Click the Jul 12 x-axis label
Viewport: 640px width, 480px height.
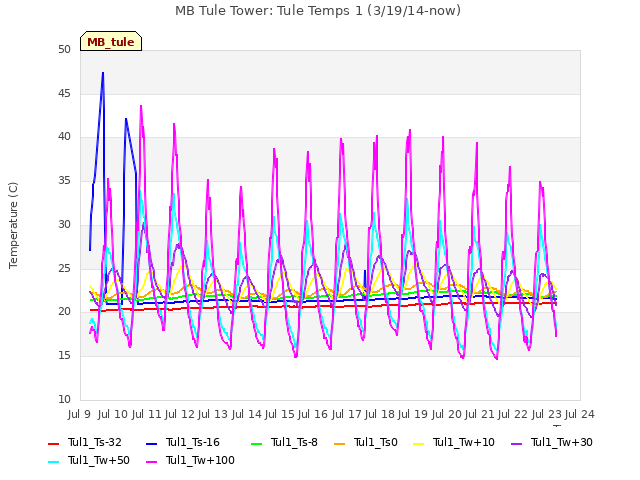[179, 414]
